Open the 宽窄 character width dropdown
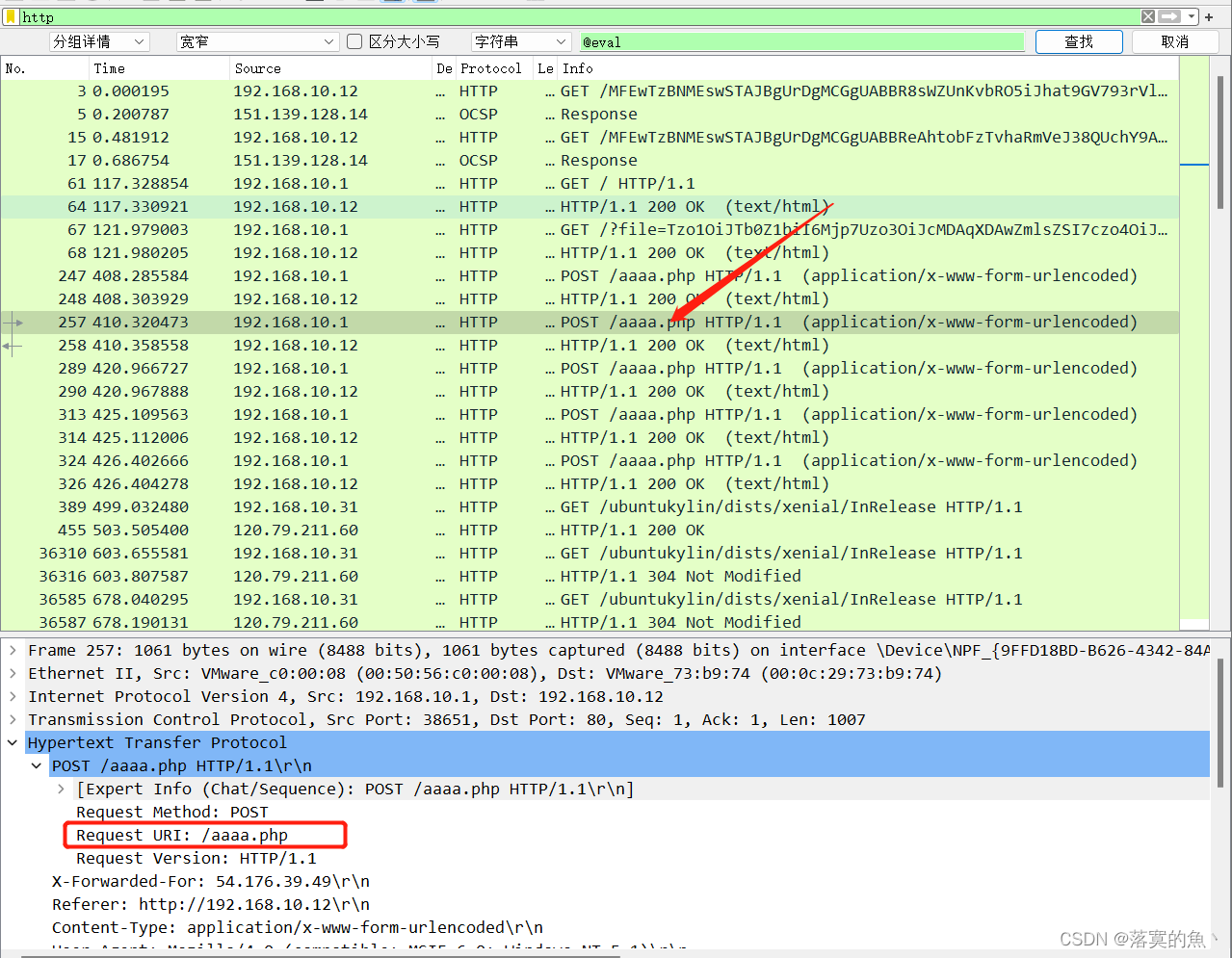Viewport: 1232px width, 958px height. click(256, 41)
